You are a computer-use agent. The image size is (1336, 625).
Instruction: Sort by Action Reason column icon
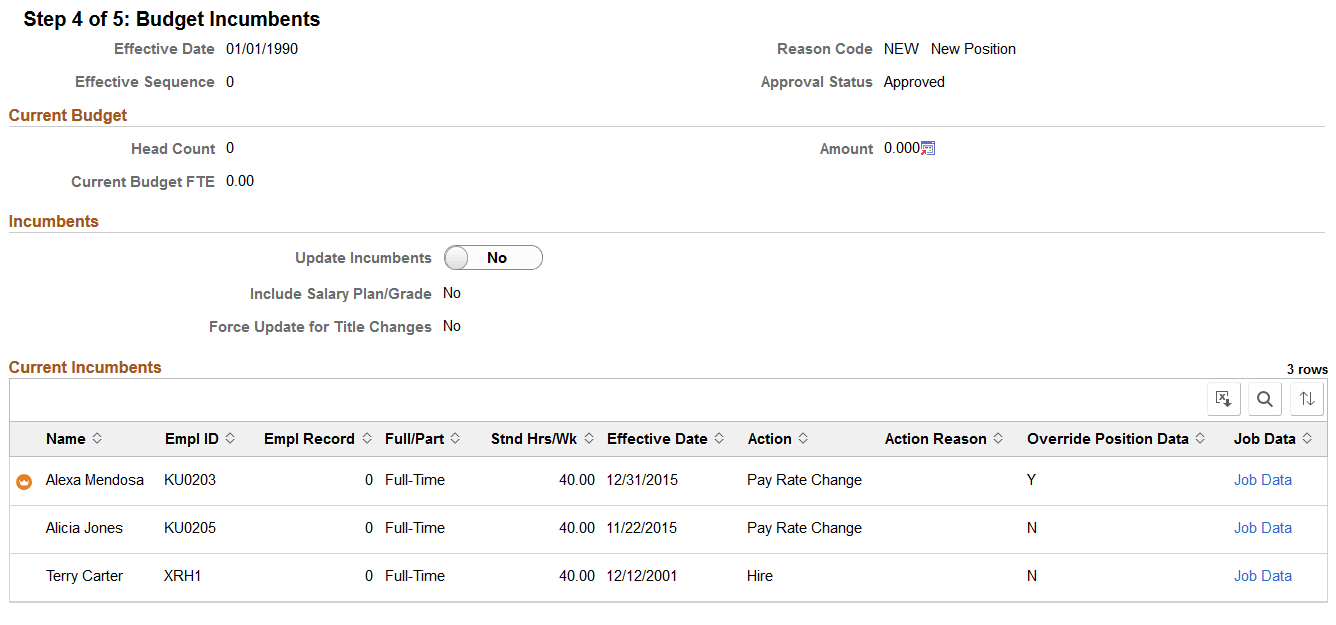998,439
